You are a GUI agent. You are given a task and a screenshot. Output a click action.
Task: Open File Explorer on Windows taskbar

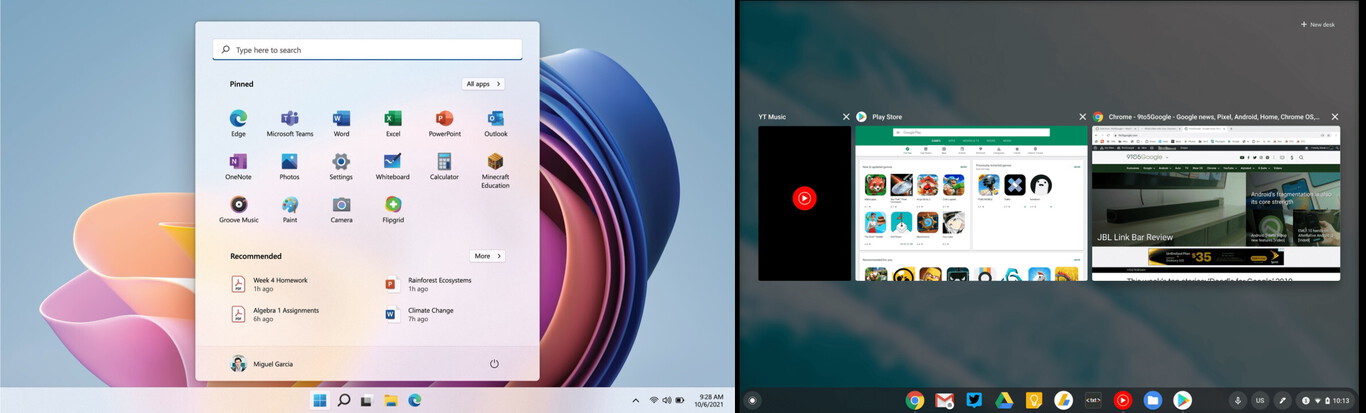[391, 400]
